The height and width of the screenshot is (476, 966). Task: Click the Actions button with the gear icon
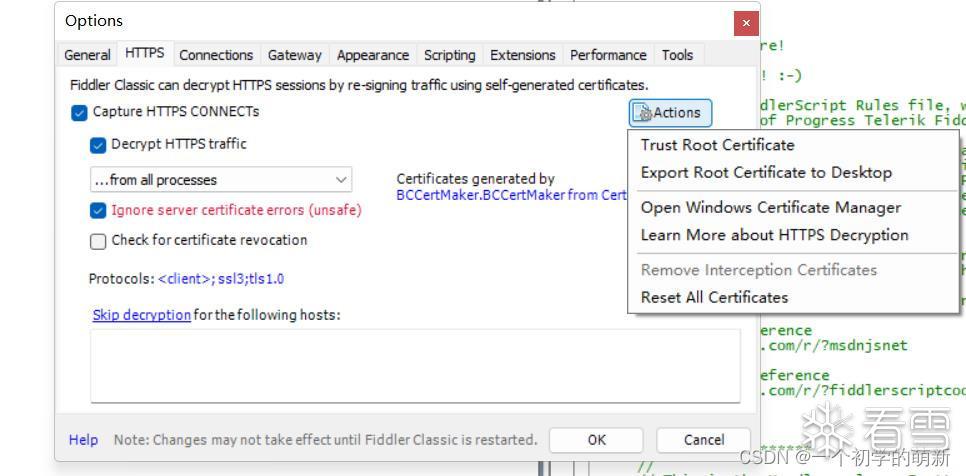click(x=670, y=113)
